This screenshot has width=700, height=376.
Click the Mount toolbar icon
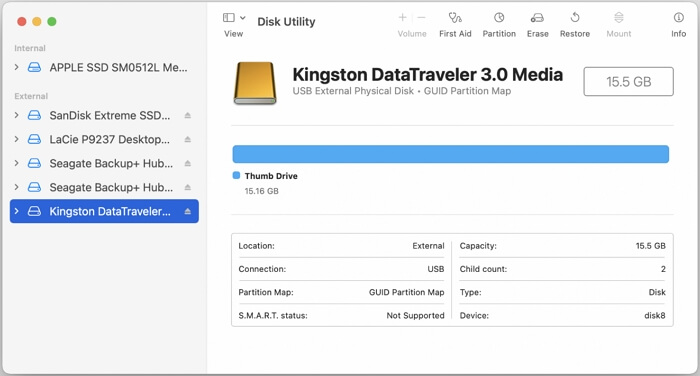pyautogui.click(x=618, y=17)
